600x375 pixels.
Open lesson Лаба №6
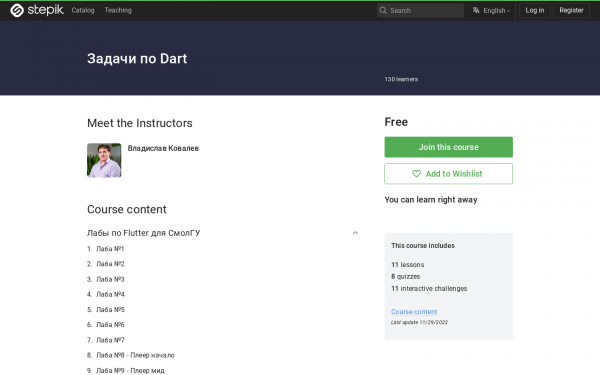[110, 324]
